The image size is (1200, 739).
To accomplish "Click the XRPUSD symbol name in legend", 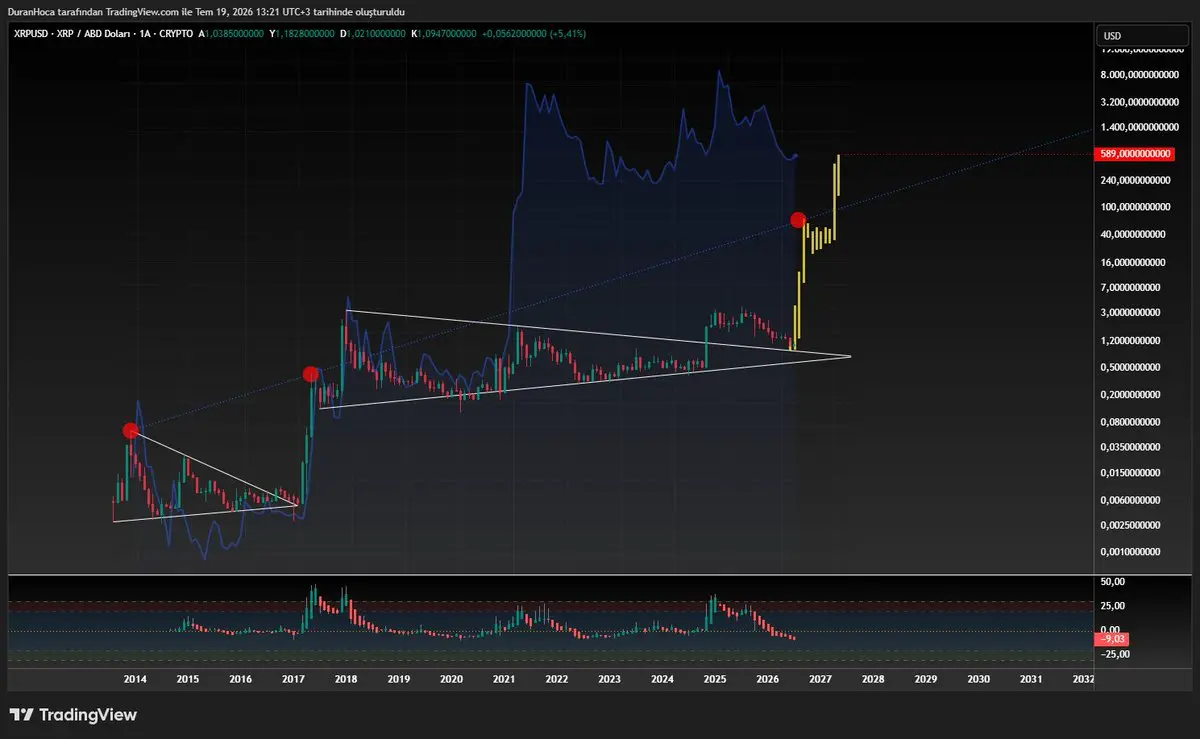I will 32,34.
